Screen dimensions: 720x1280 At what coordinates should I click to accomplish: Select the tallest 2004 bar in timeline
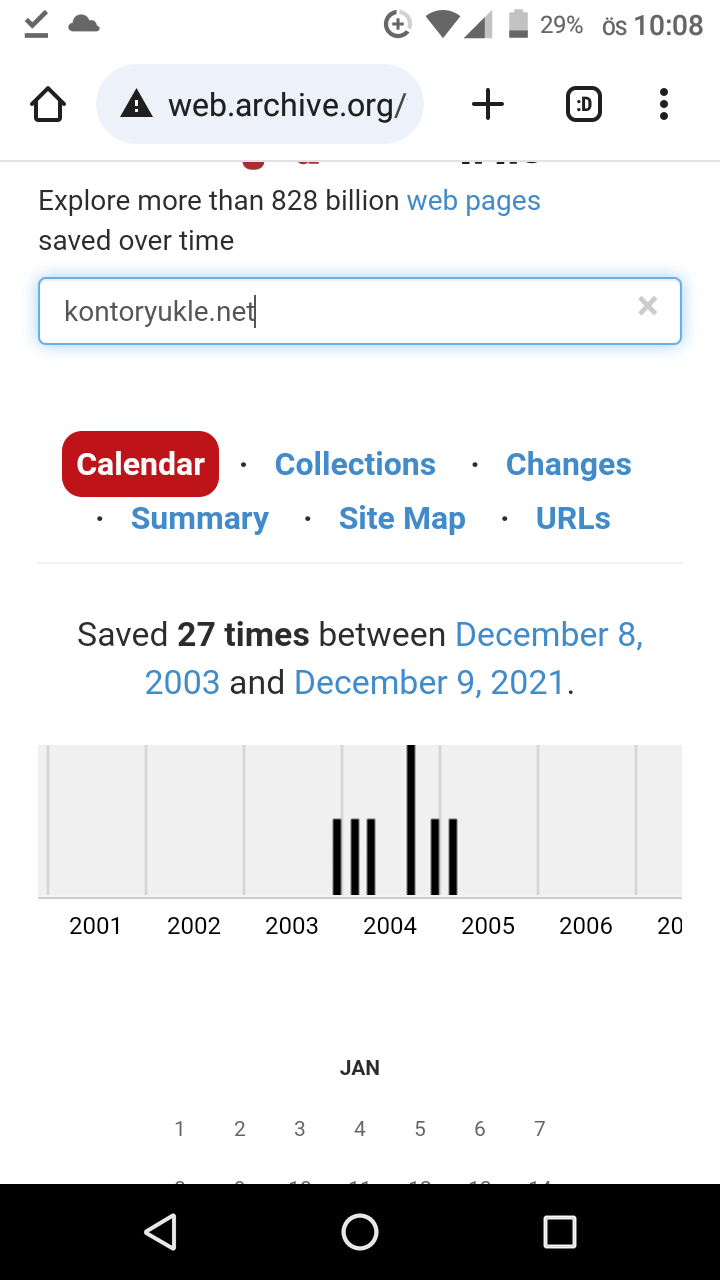click(411, 820)
